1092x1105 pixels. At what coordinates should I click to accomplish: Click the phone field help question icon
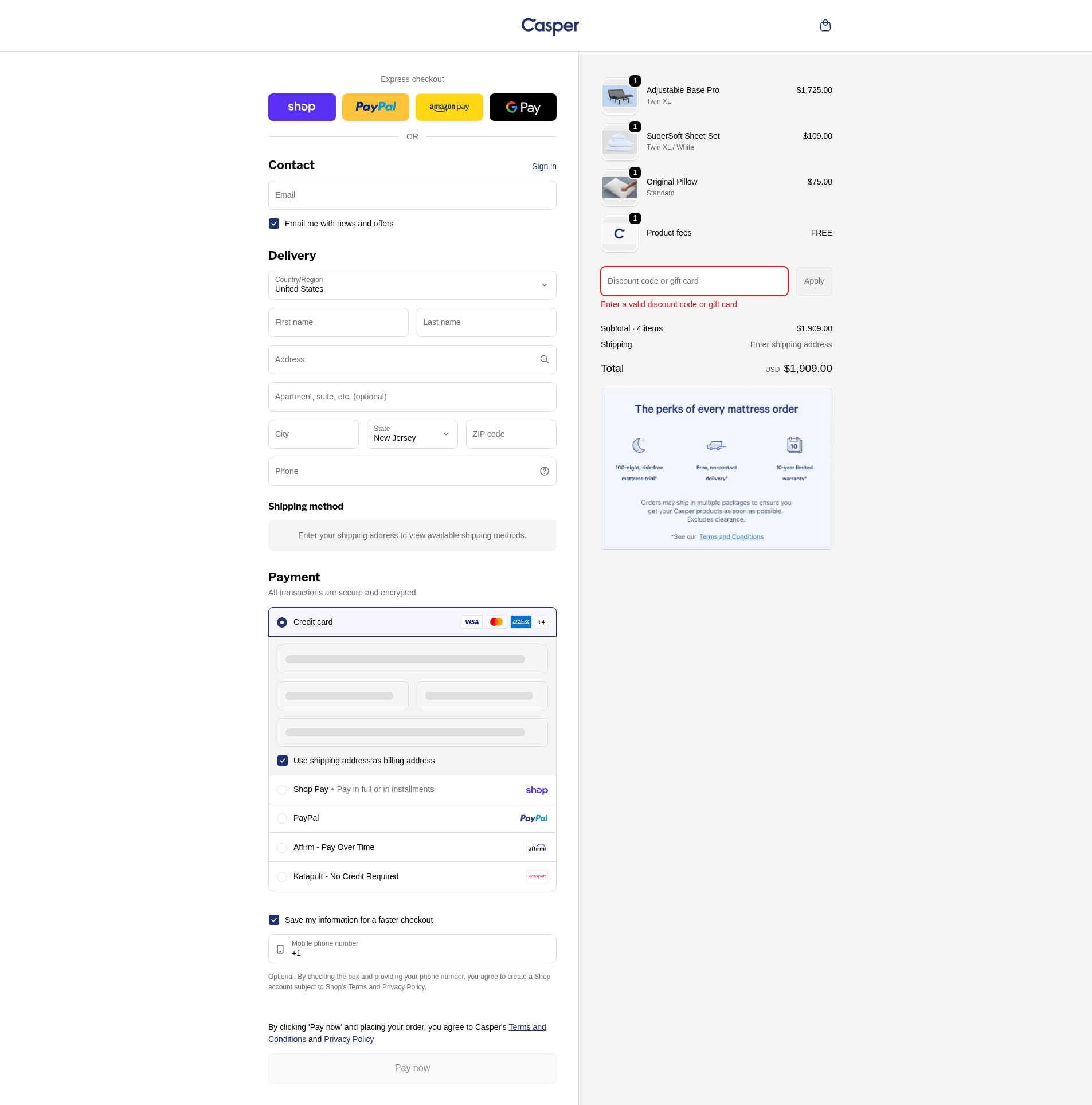click(x=544, y=471)
